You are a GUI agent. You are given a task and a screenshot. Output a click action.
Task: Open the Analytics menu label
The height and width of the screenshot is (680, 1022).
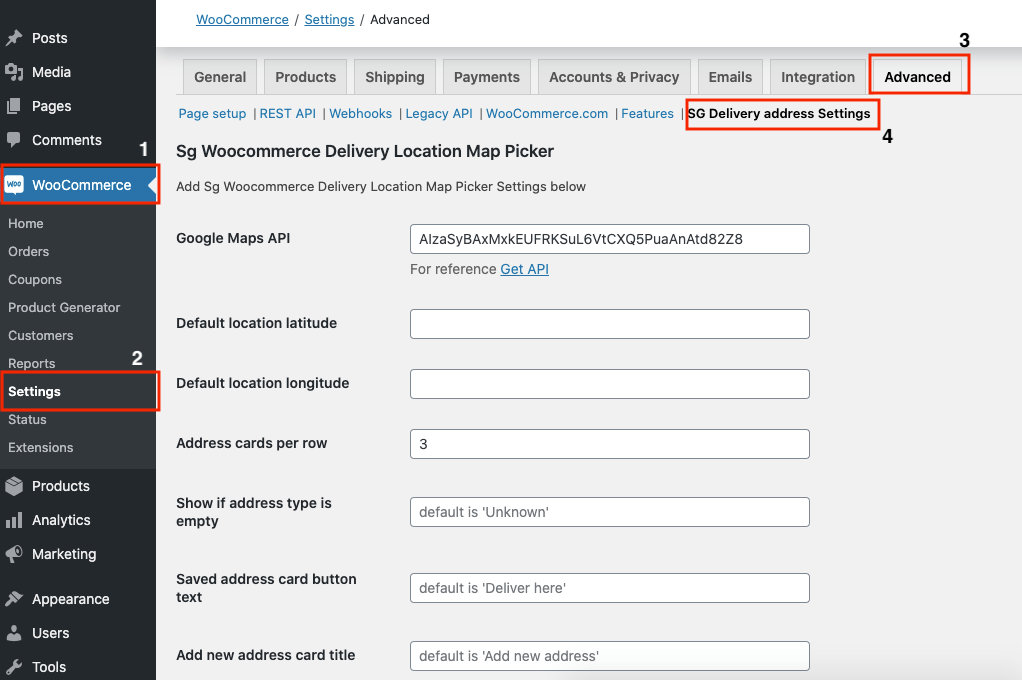pyautogui.click(x=61, y=520)
